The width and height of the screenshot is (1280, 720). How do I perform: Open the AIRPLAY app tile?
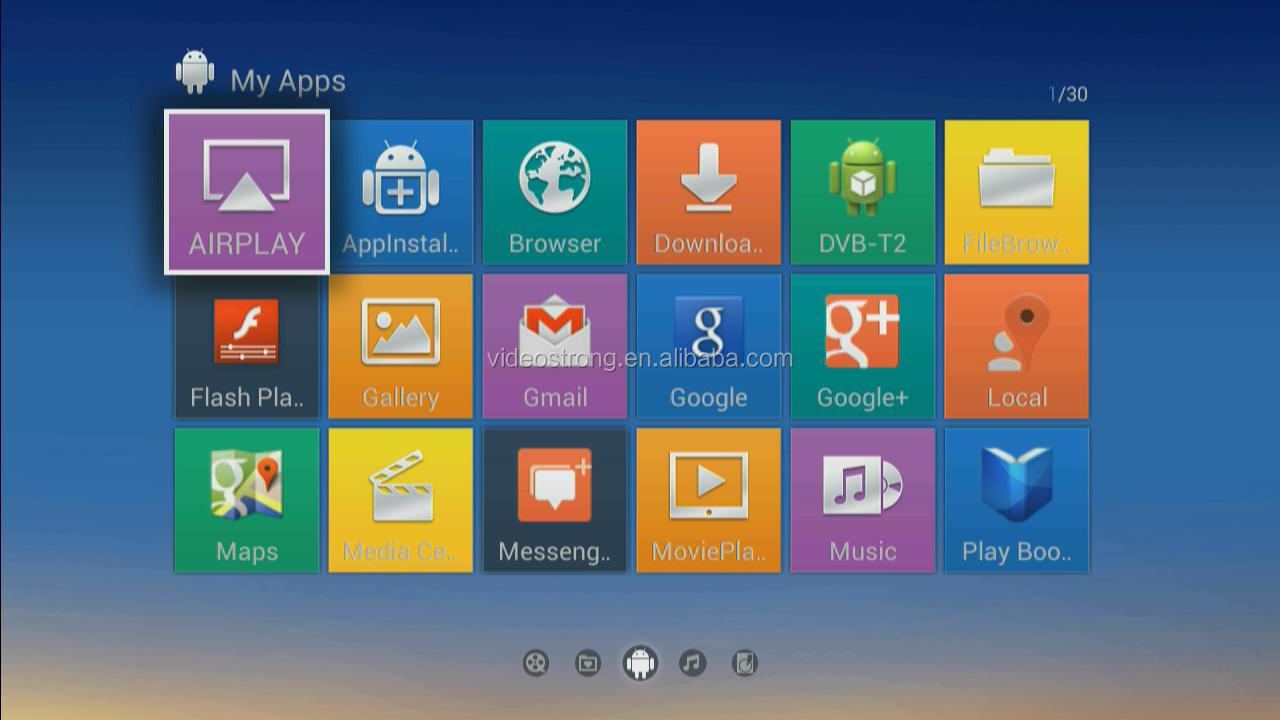pyautogui.click(x=246, y=192)
